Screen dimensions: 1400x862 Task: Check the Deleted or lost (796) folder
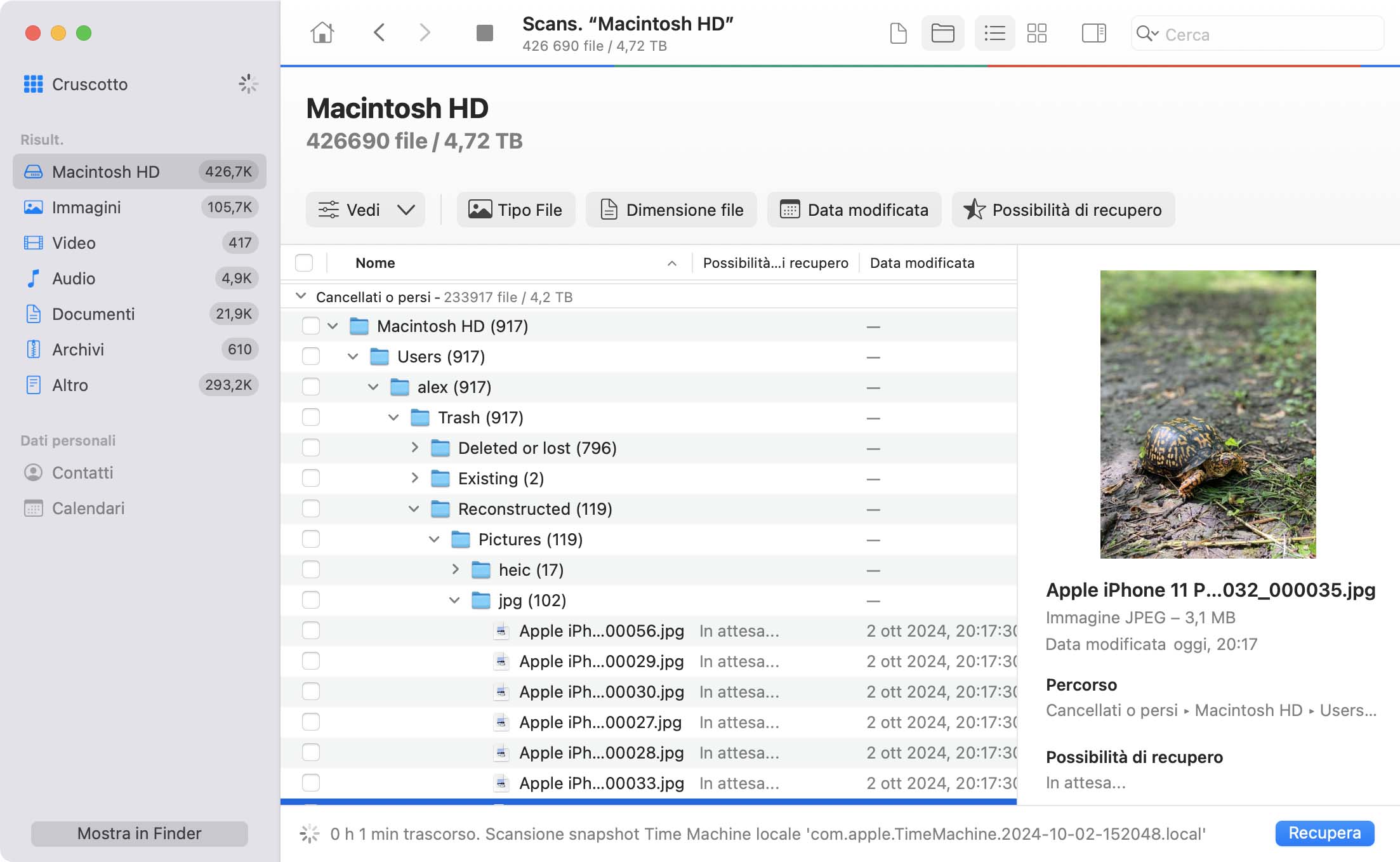point(311,448)
